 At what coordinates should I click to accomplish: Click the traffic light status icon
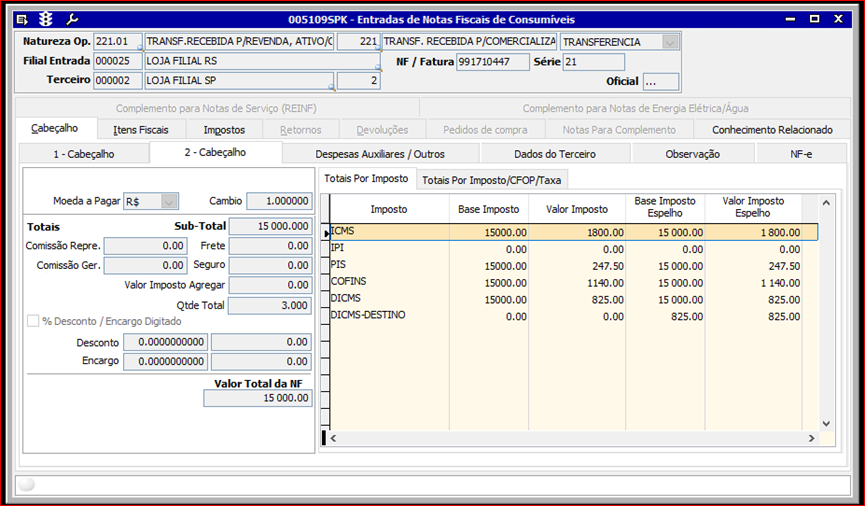click(x=46, y=19)
